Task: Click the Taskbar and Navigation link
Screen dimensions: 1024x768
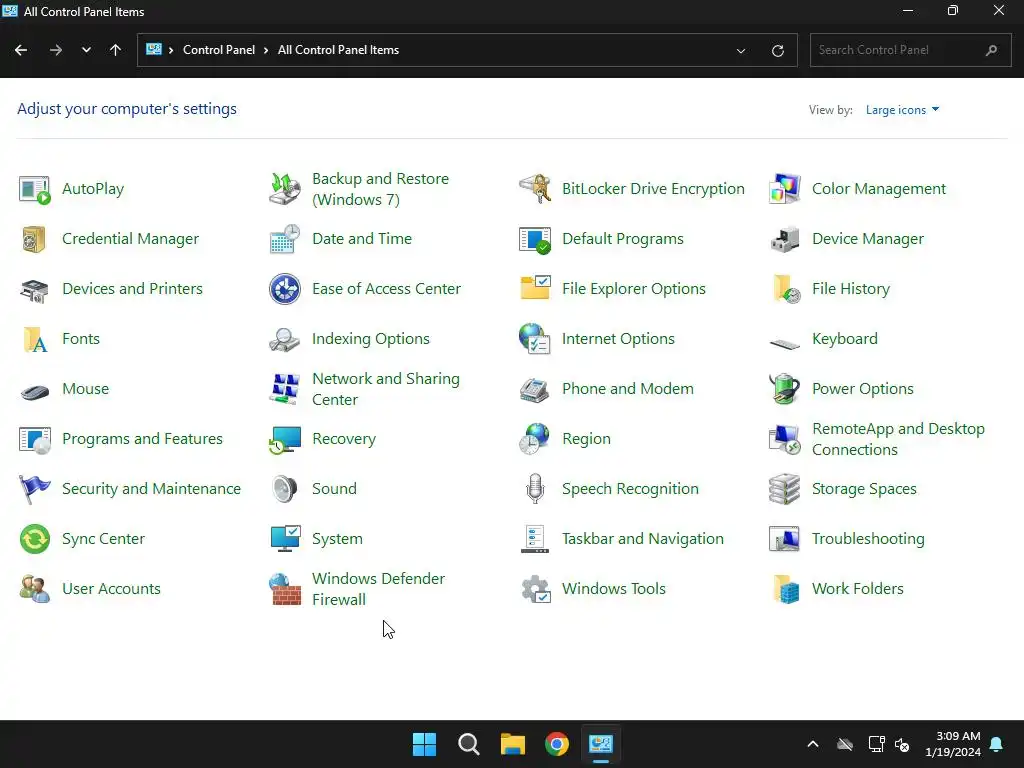Action: coord(643,539)
